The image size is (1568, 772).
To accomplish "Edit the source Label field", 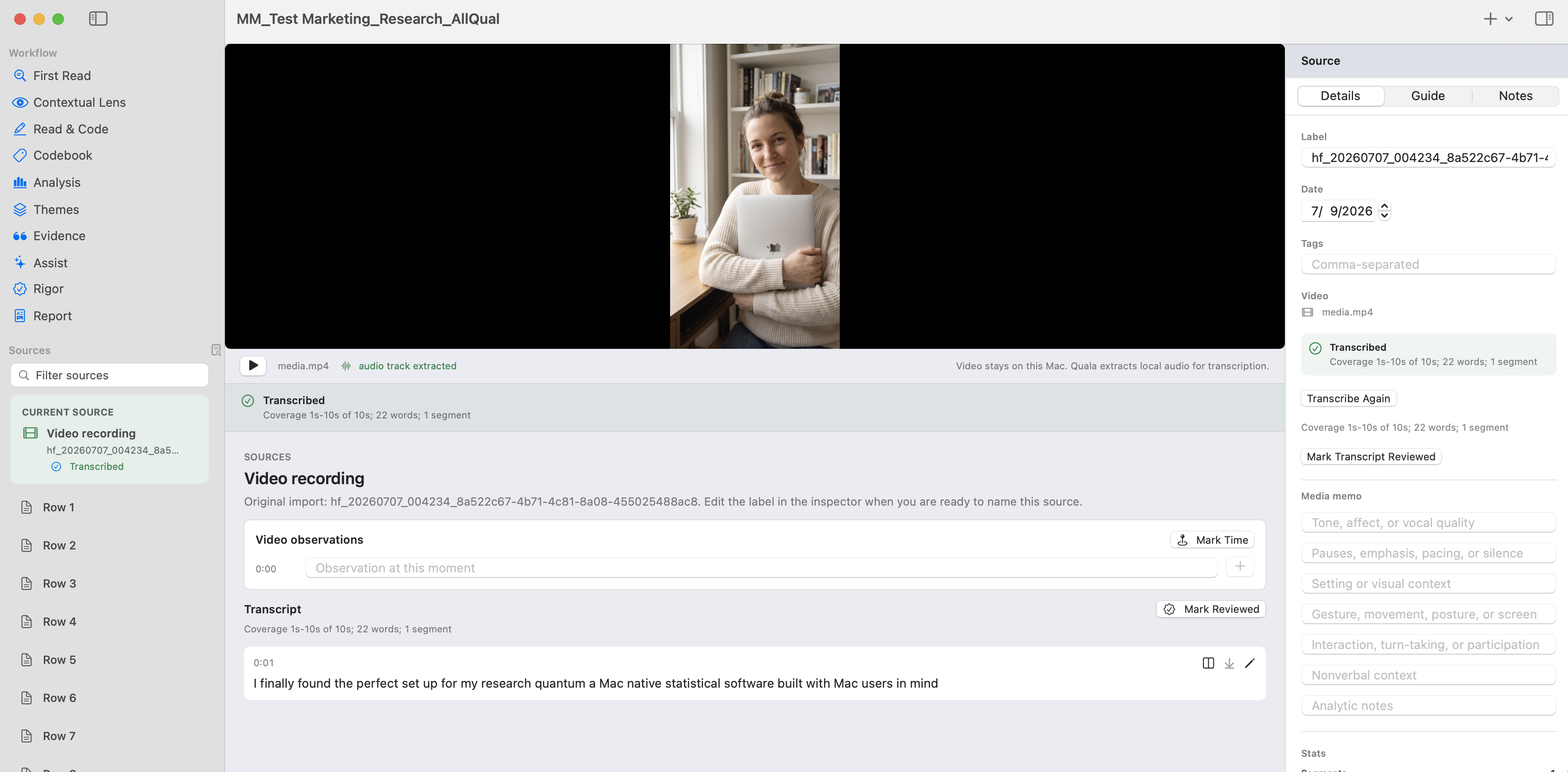I will pyautogui.click(x=1428, y=158).
